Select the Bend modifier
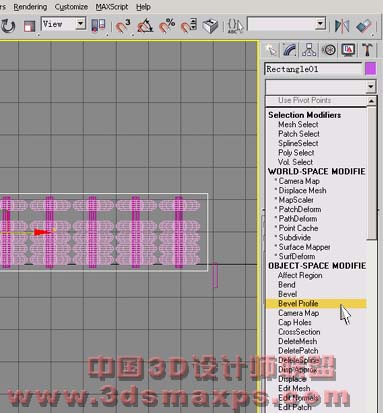Viewport: 383px width, 413px height. click(x=287, y=285)
